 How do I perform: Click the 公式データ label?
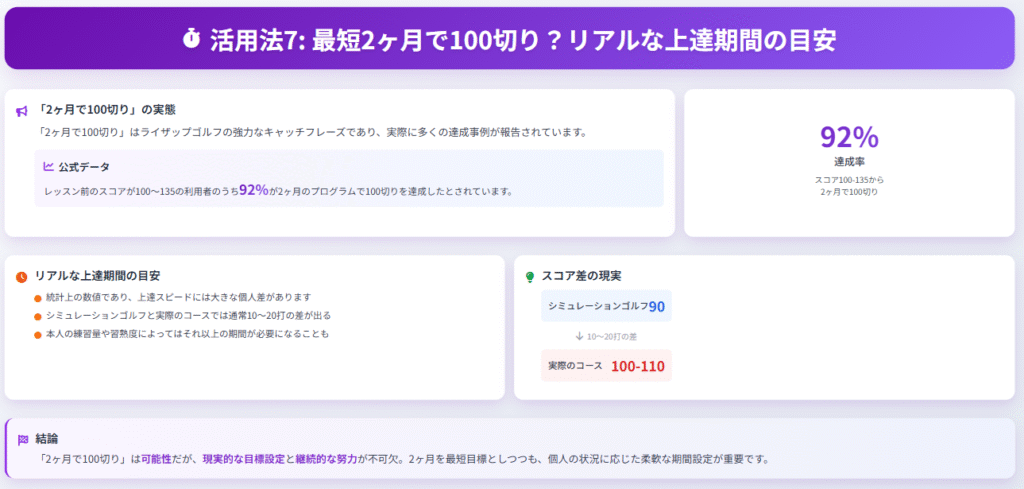pyautogui.click(x=82, y=166)
